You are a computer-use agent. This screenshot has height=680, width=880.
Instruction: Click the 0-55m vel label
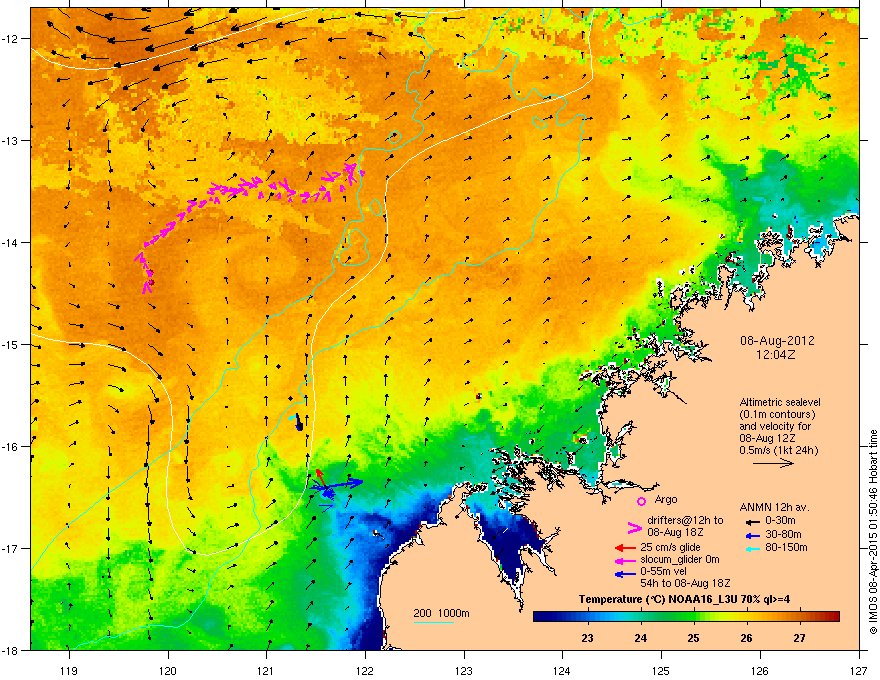tap(664, 571)
